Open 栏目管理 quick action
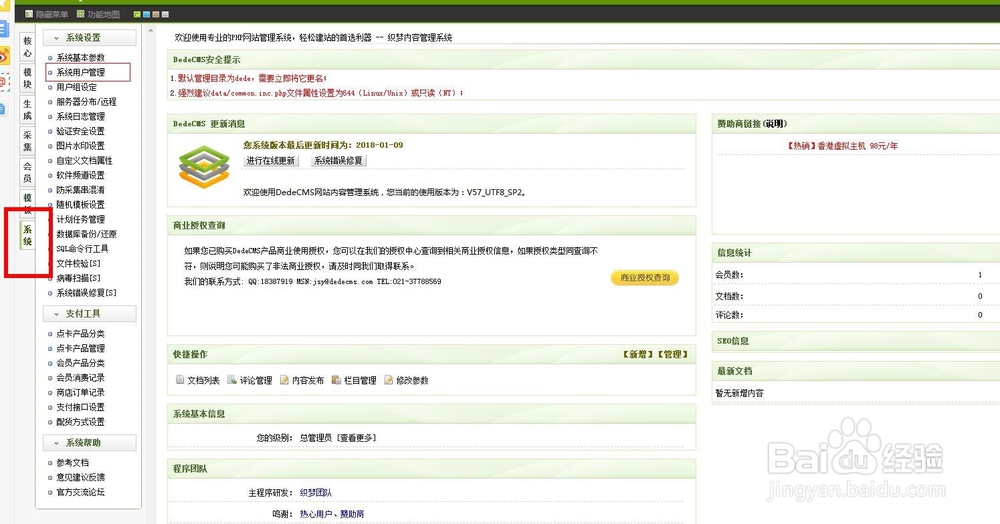The image size is (1000, 524). click(x=355, y=380)
